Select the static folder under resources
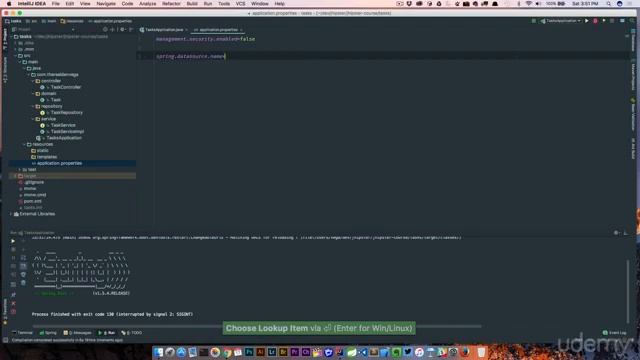Image resolution: width=640 pixels, height=360 pixels. (x=42, y=151)
